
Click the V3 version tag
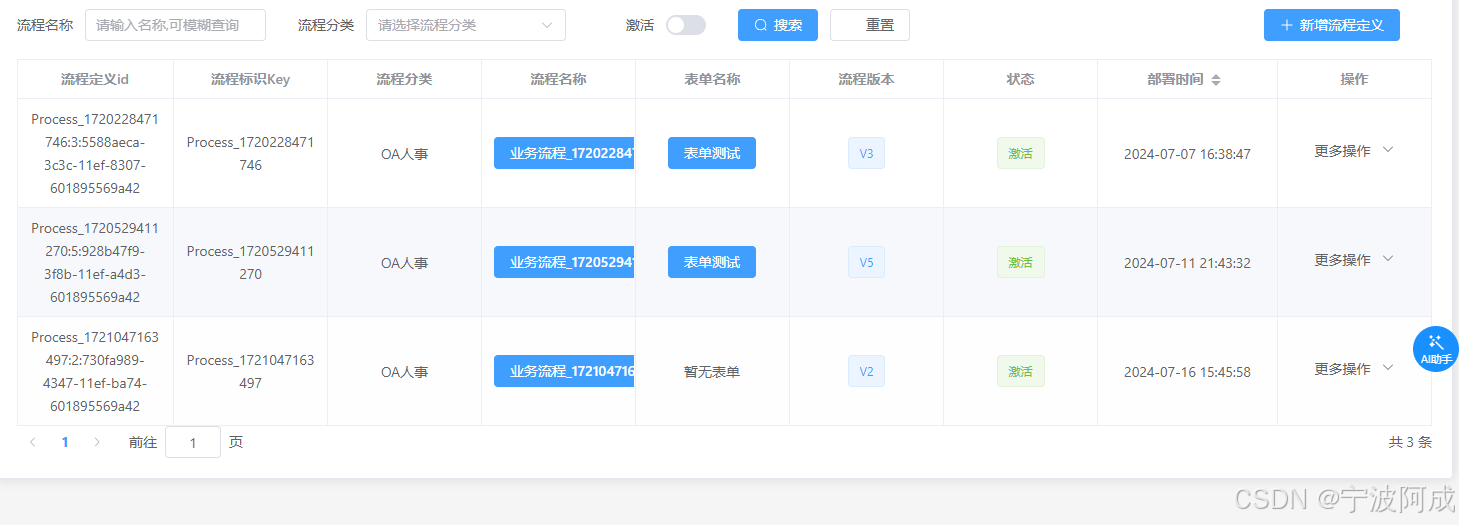(867, 153)
